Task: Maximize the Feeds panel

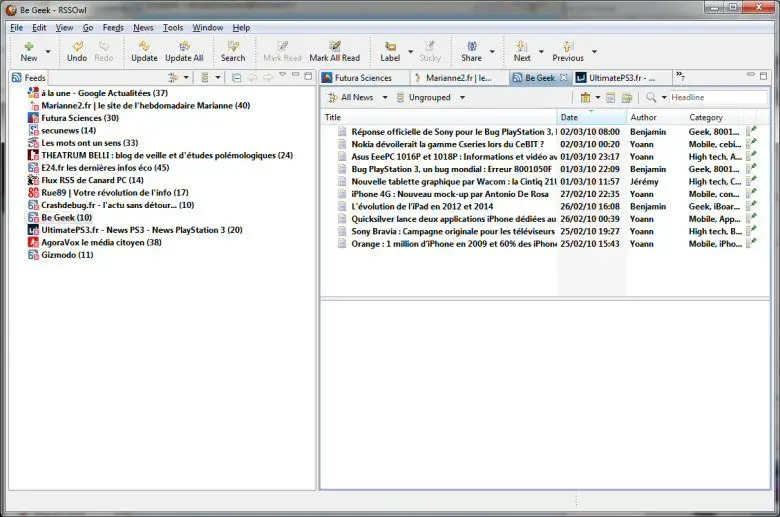Action: click(308, 76)
